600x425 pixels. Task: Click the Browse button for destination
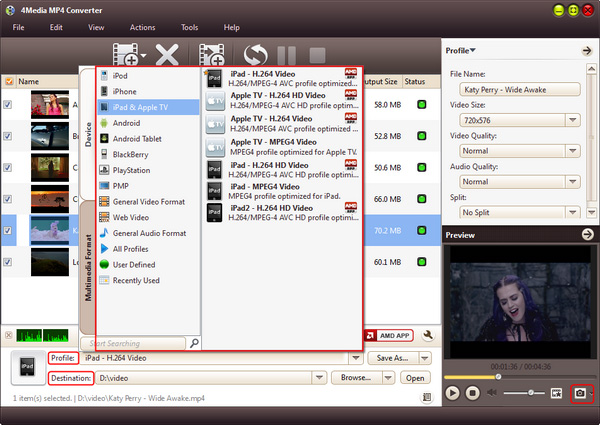356,378
